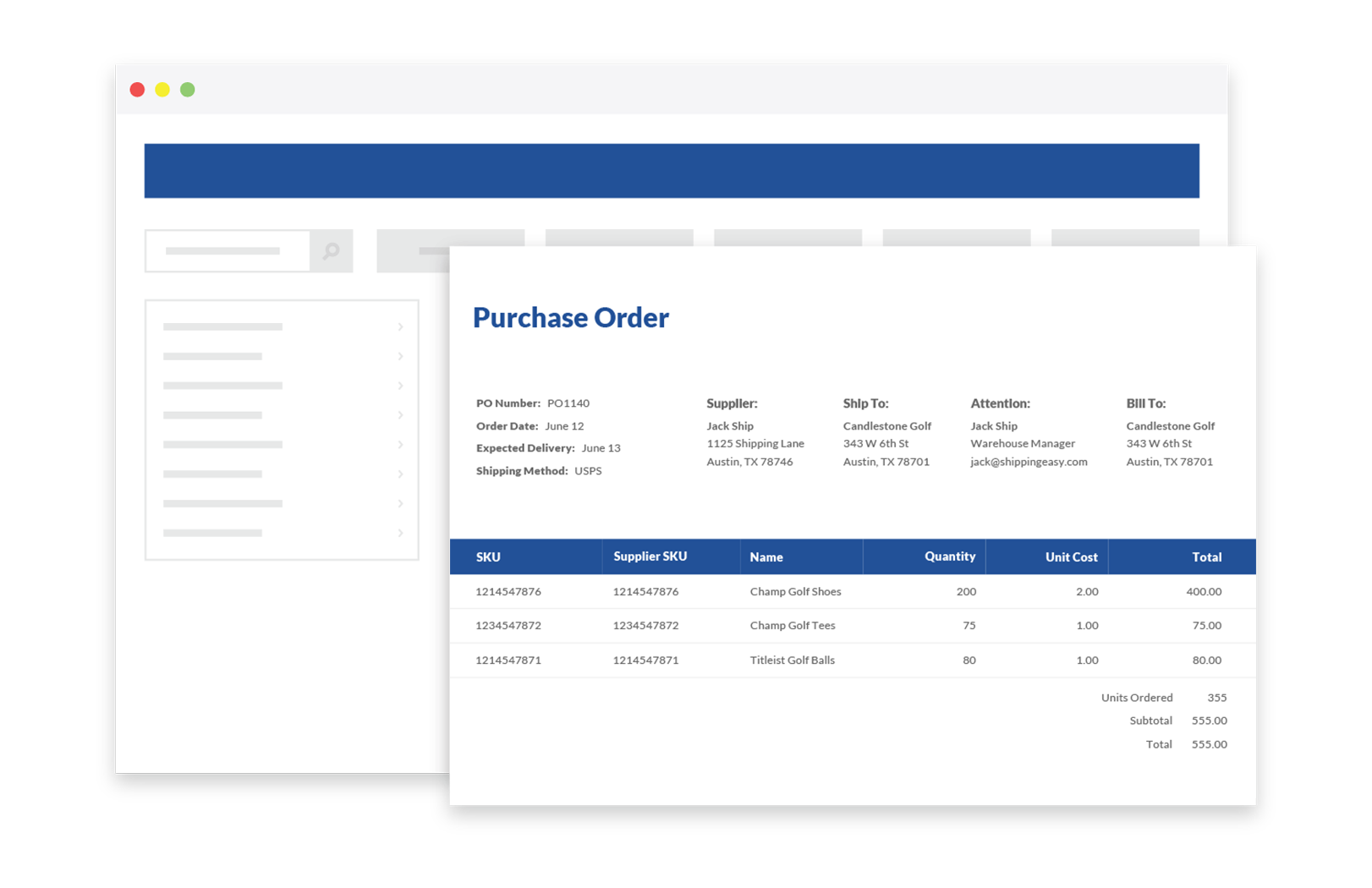
Task: Click the SKU column header
Action: pos(488,557)
